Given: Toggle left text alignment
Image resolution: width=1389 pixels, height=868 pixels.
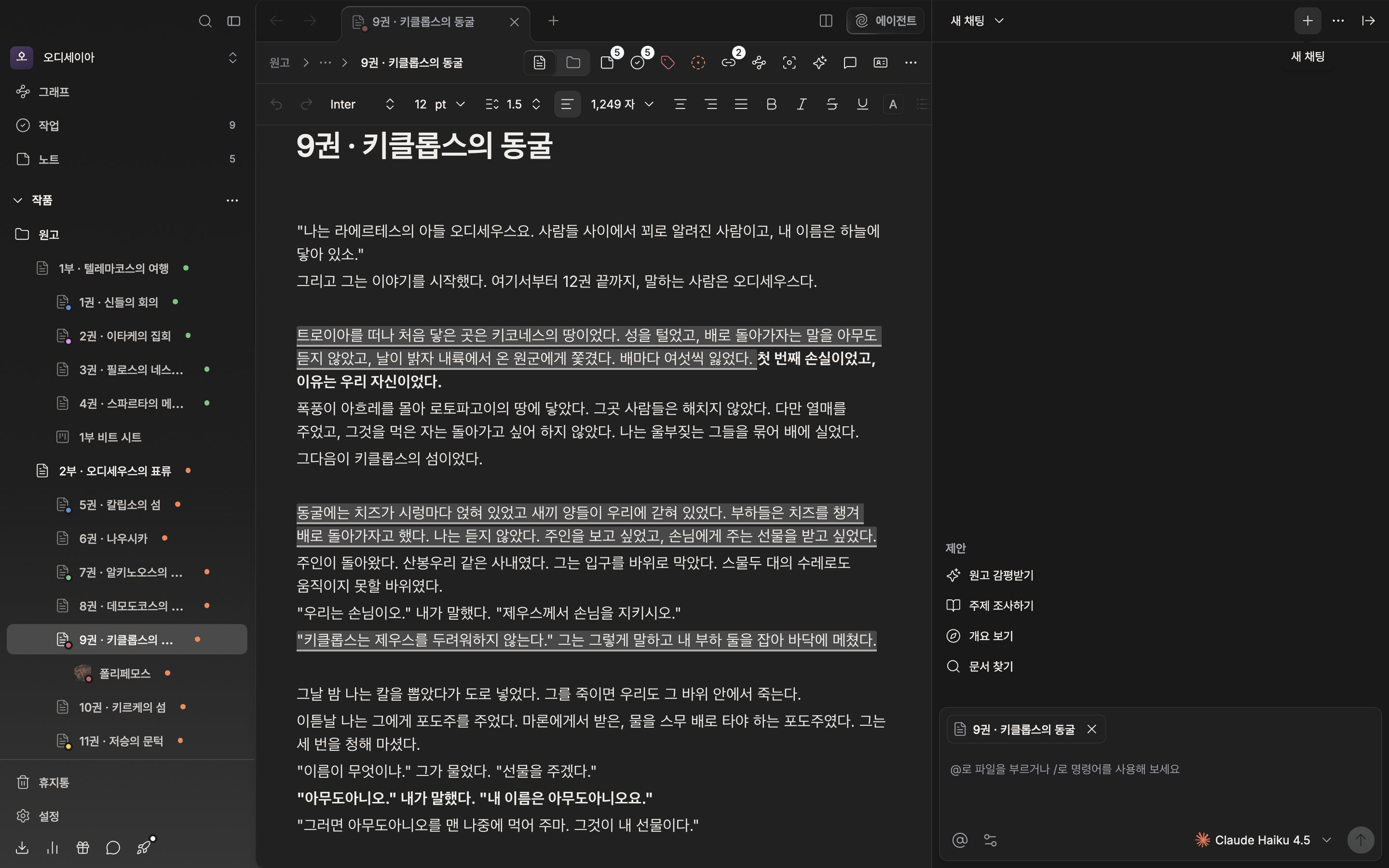Looking at the screenshot, I should [x=567, y=104].
